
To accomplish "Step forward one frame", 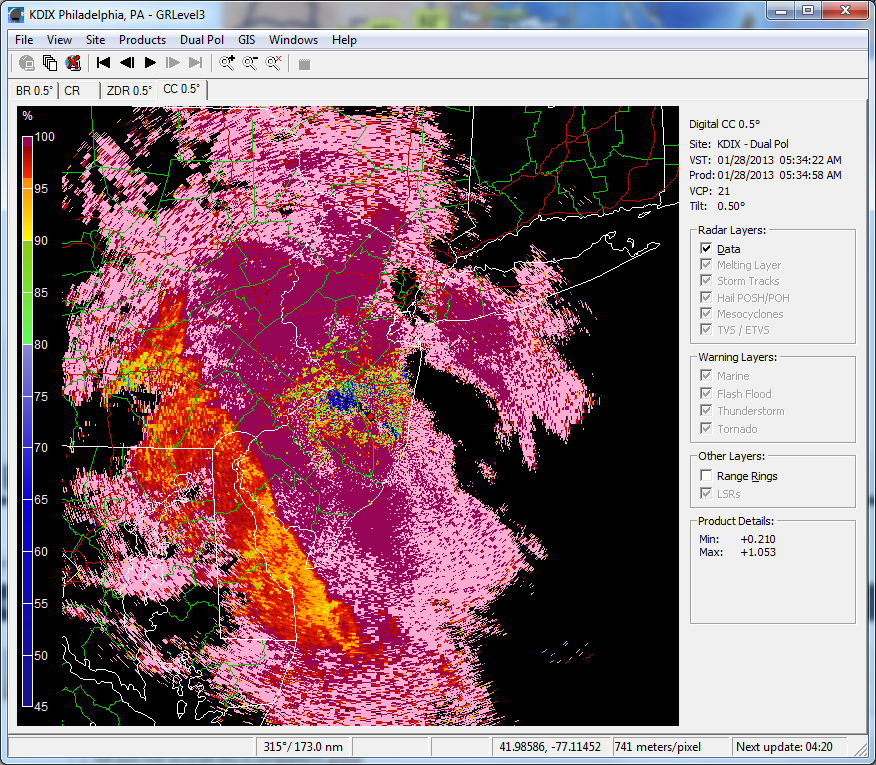I will [x=173, y=63].
